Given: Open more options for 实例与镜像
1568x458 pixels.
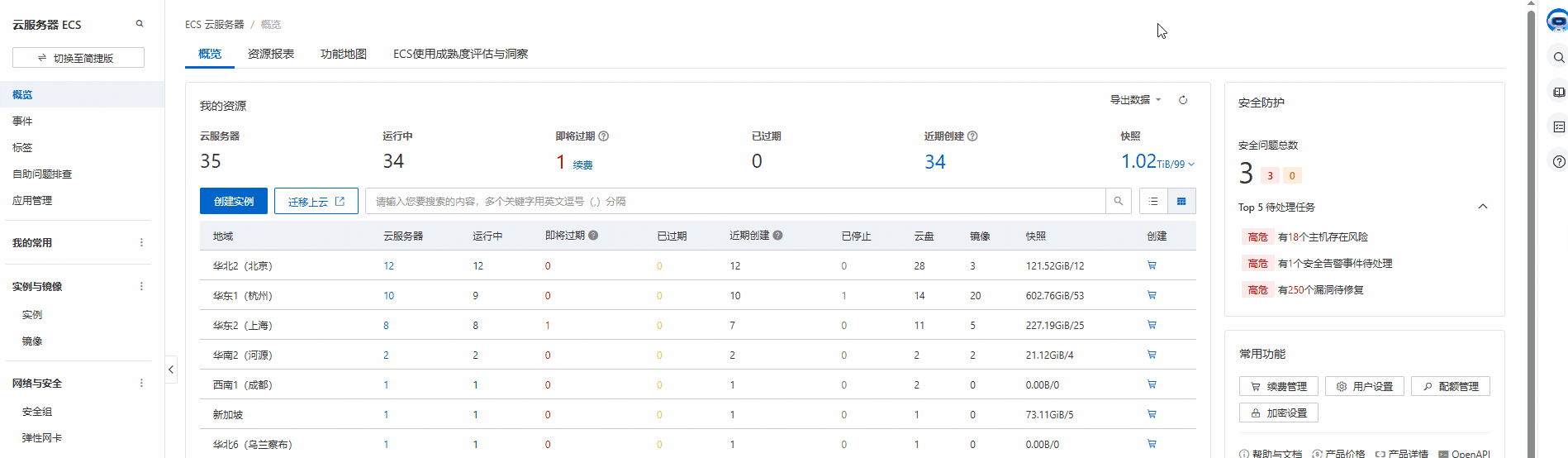Looking at the screenshot, I should point(141,286).
